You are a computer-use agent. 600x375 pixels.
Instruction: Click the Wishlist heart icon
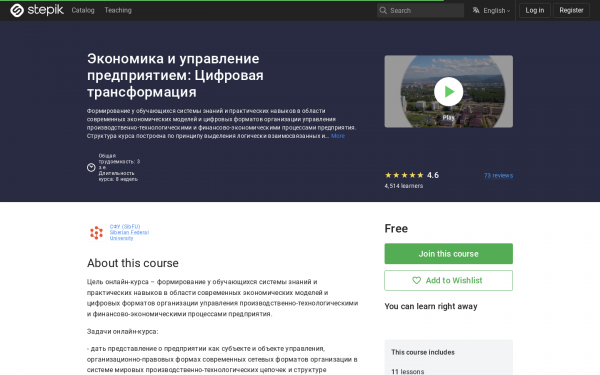tap(416, 280)
